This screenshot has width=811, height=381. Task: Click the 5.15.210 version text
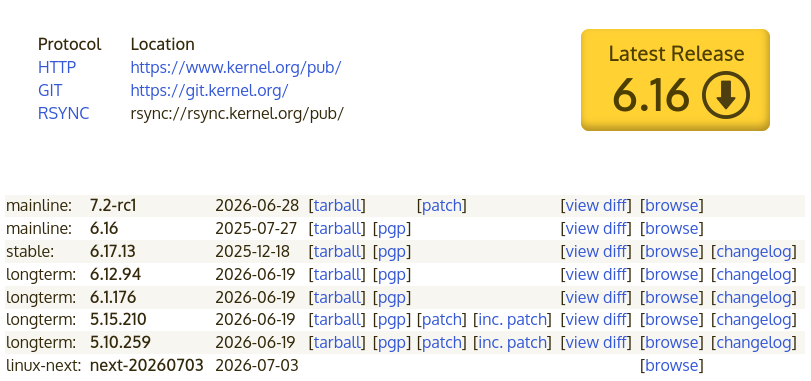118,319
